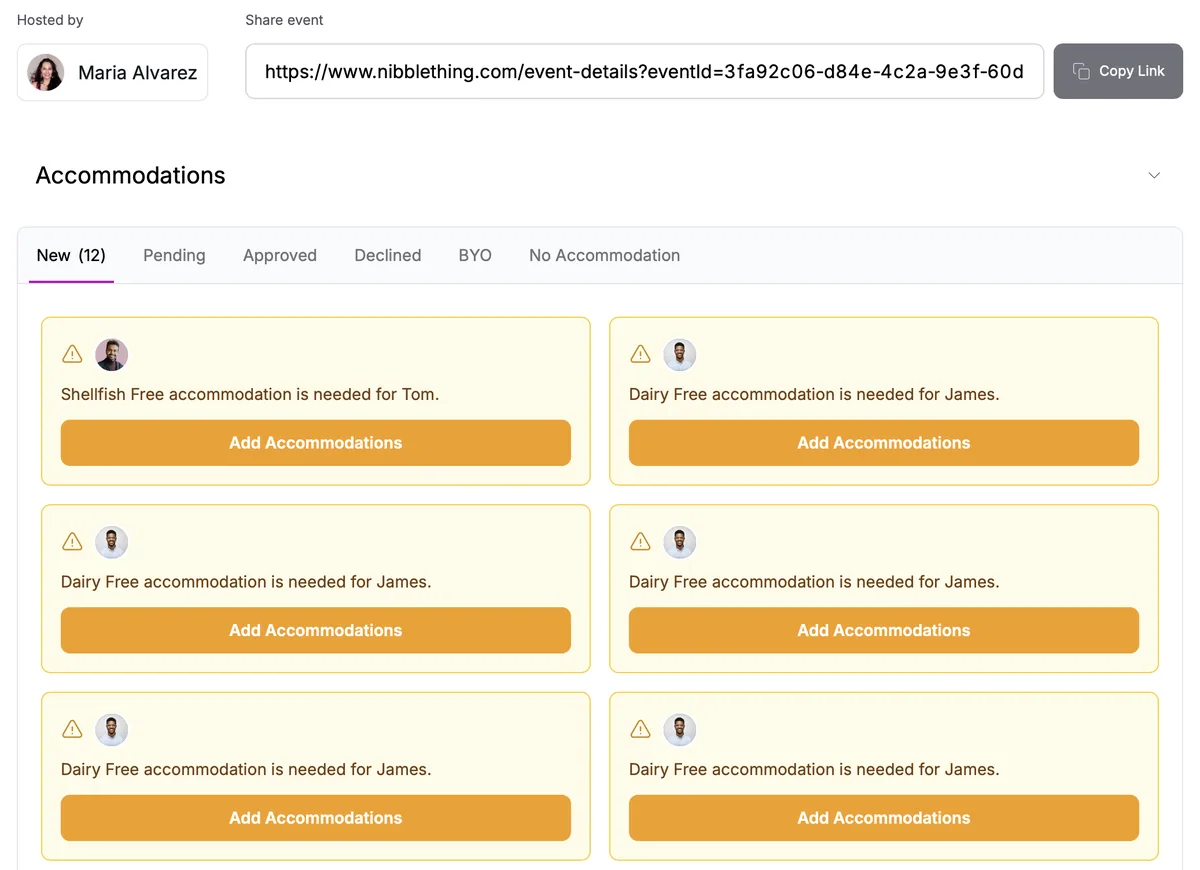Click the Accommodations section heading

pos(131,175)
